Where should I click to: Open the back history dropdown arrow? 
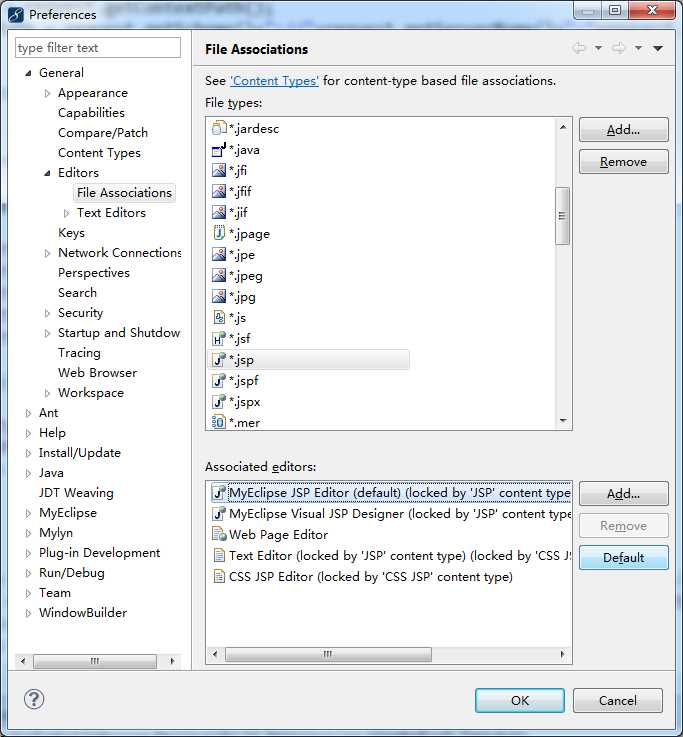click(598, 48)
